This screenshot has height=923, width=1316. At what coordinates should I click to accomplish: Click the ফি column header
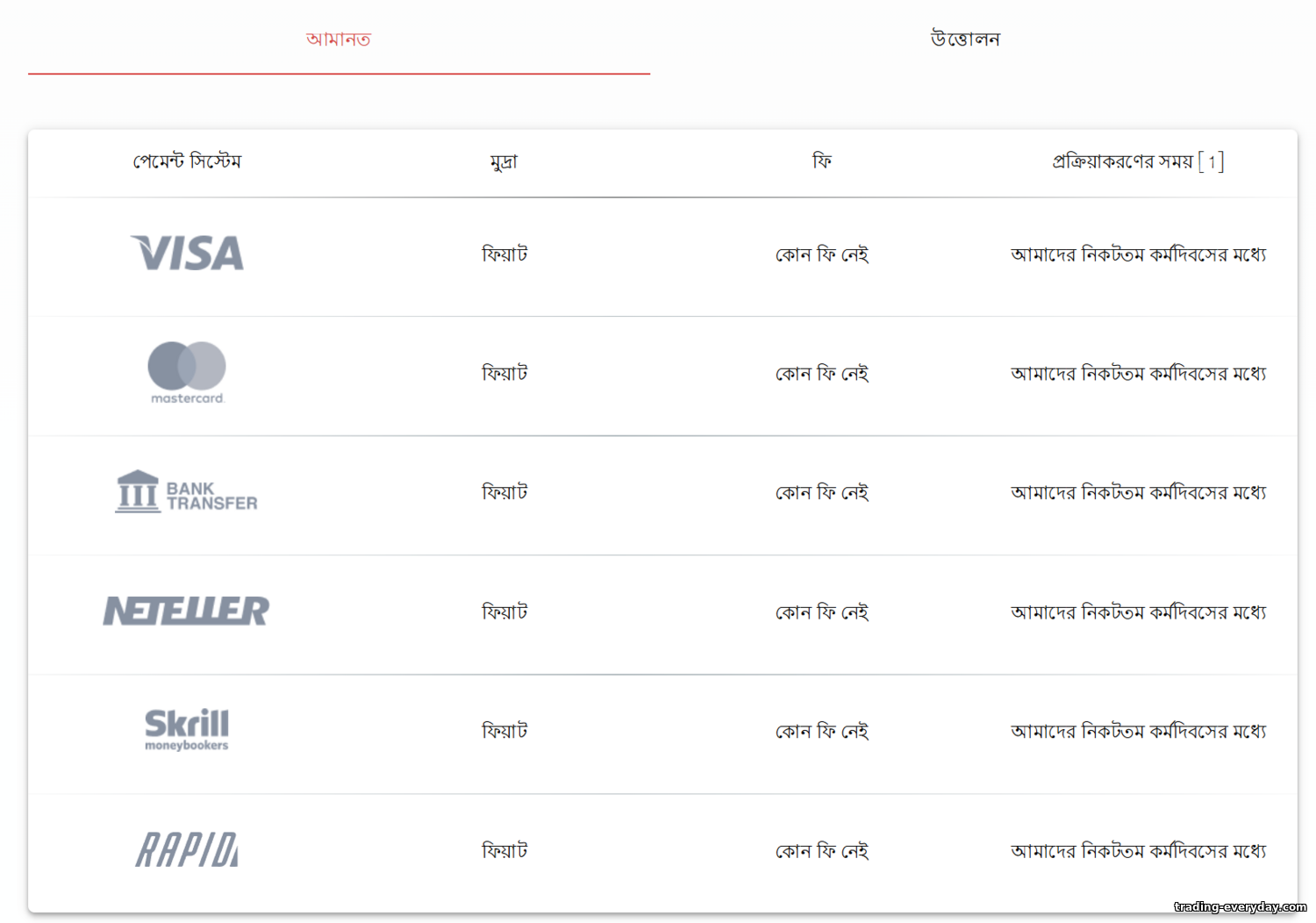(x=822, y=161)
